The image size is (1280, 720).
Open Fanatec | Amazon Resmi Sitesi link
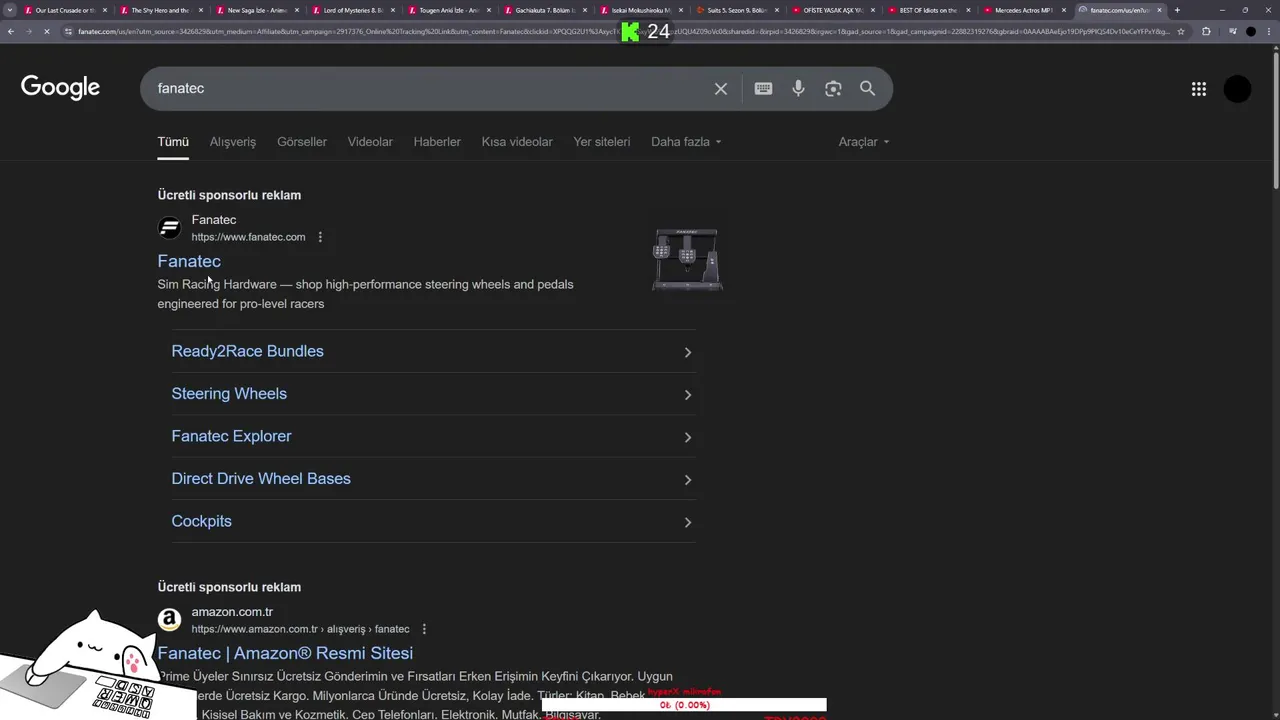tap(285, 653)
